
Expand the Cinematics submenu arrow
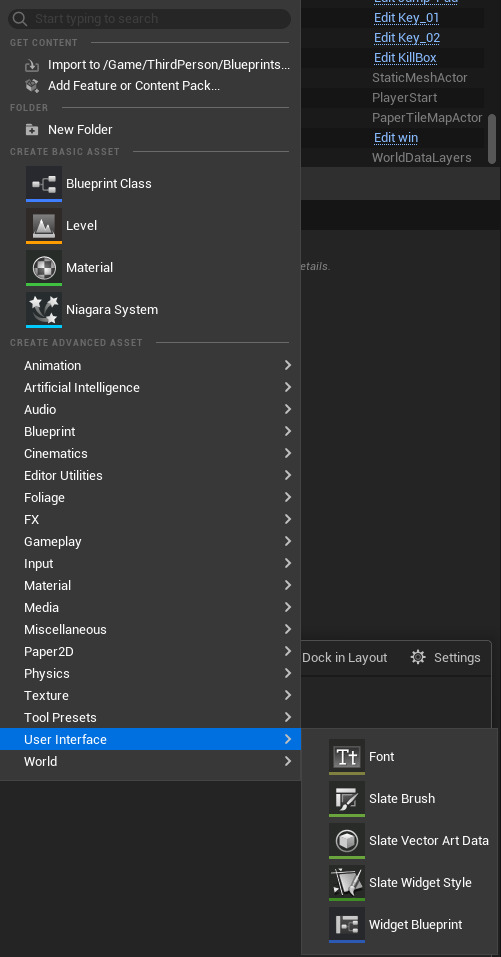point(287,453)
